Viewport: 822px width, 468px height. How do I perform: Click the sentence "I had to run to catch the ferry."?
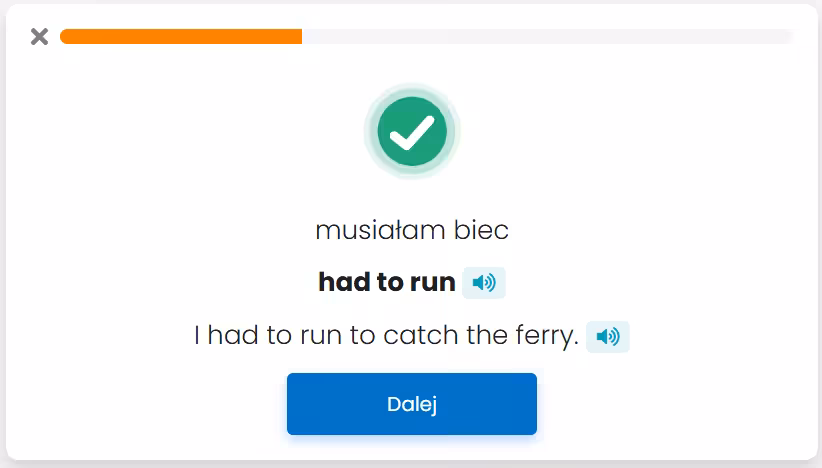pyautogui.click(x=387, y=337)
